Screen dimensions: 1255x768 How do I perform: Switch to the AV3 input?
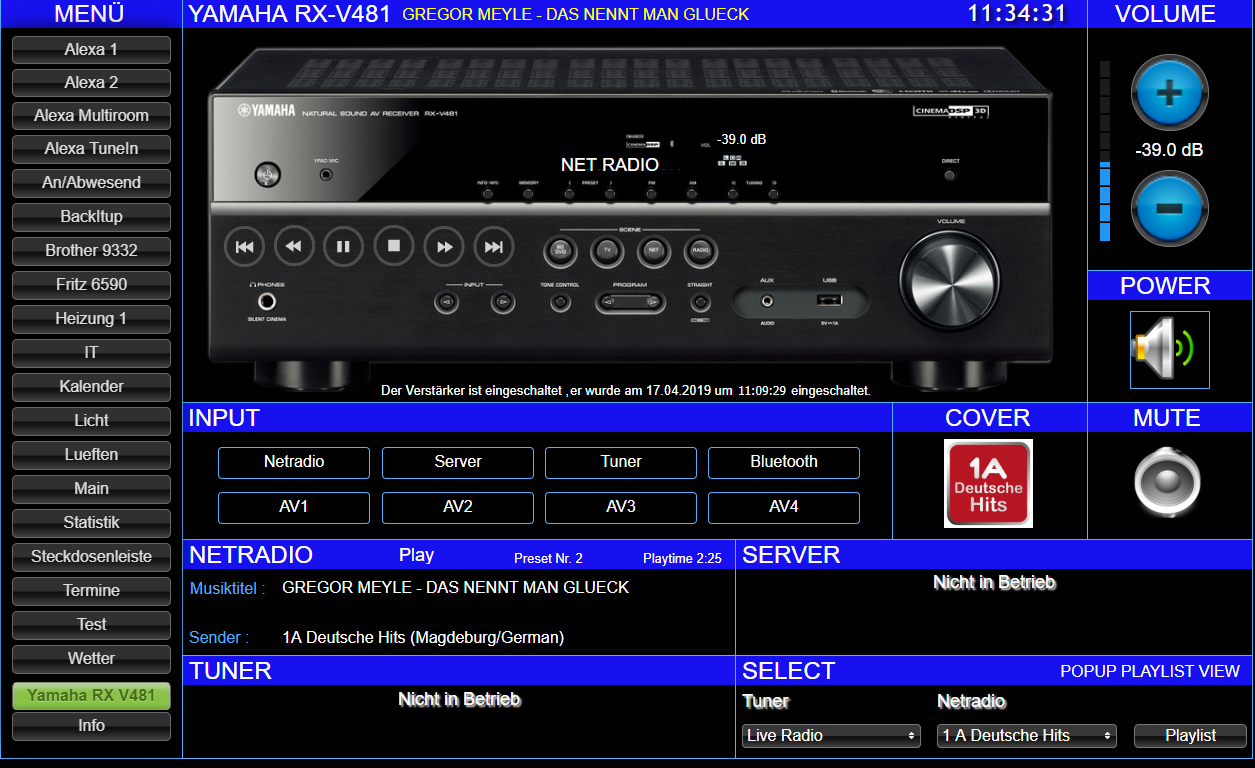click(621, 507)
